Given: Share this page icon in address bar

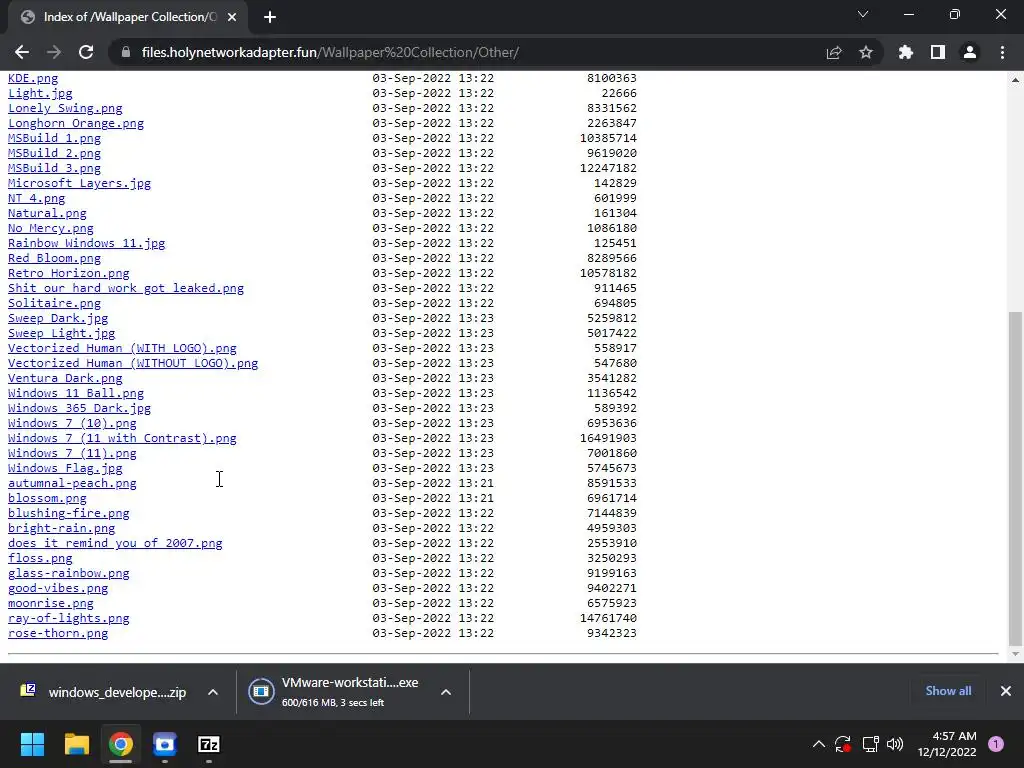Looking at the screenshot, I should [834, 52].
